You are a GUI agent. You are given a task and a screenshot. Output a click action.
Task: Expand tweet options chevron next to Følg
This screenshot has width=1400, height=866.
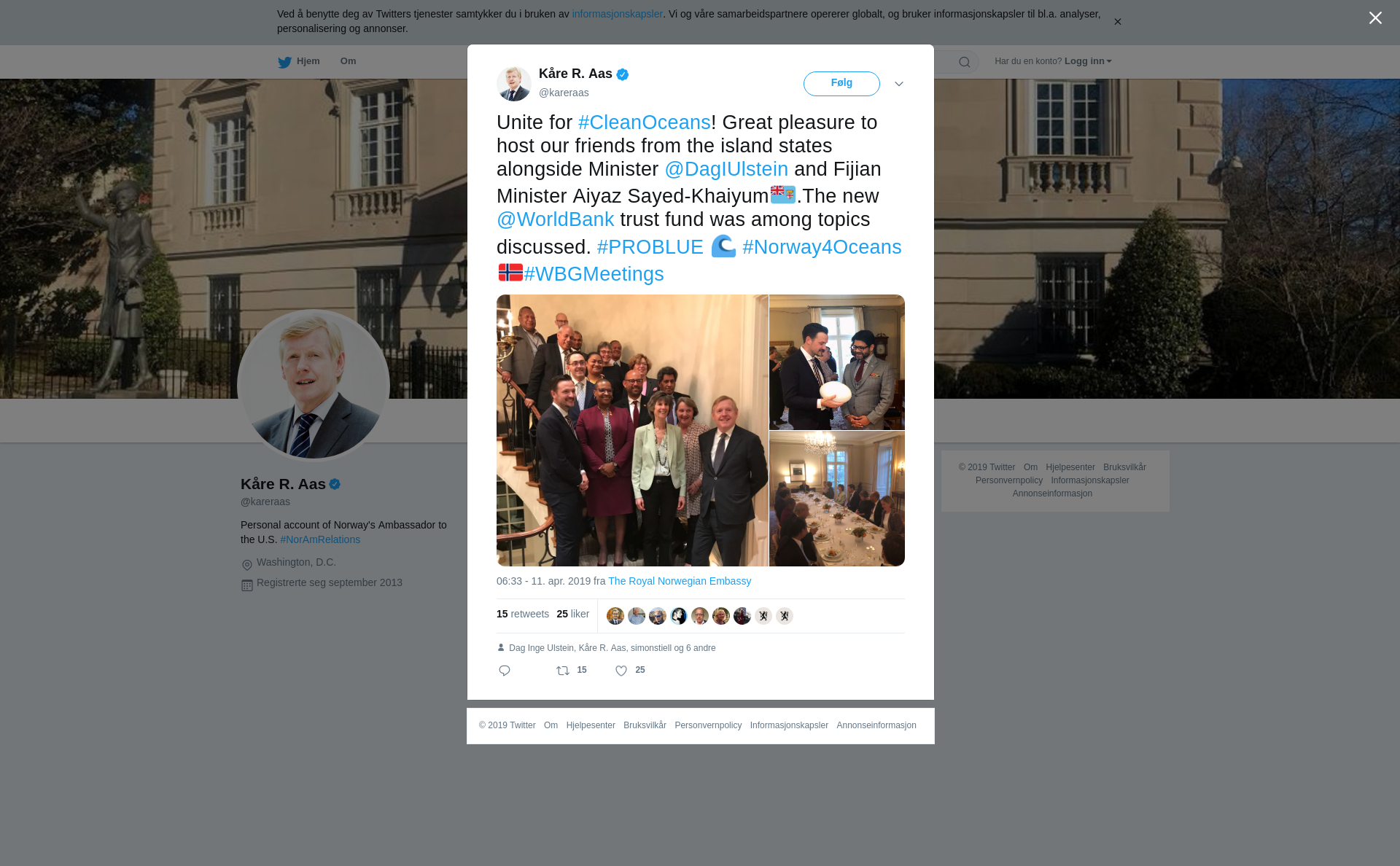(x=899, y=84)
